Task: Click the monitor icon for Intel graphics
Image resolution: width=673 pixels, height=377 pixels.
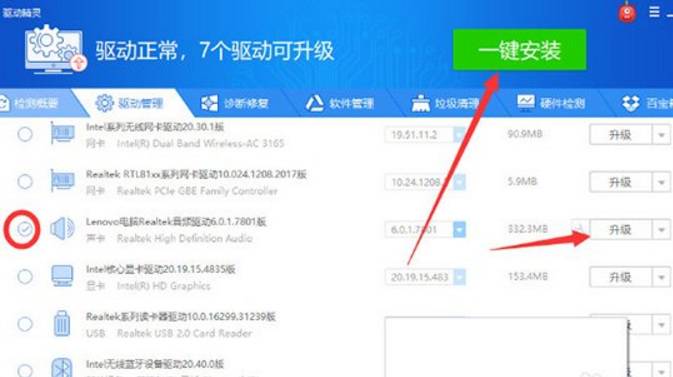Action: 62,276
